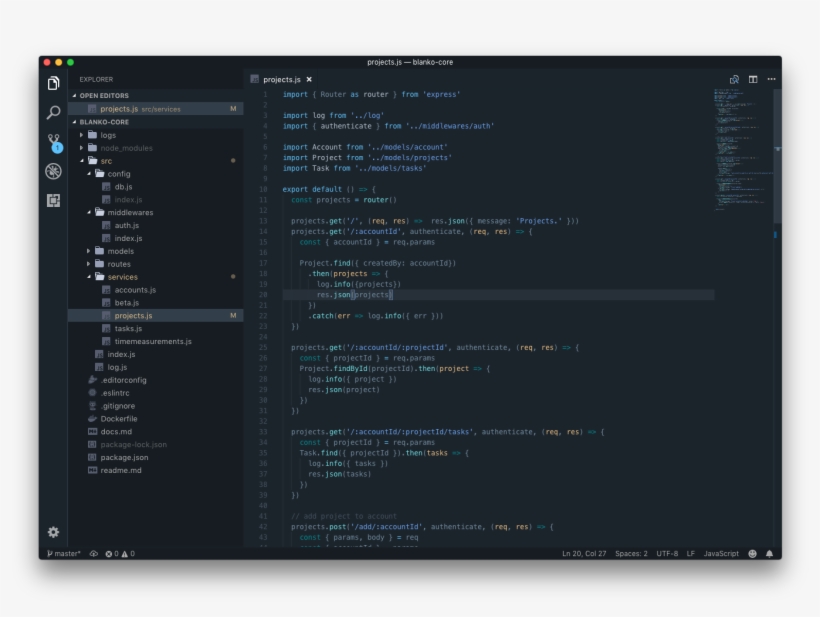Screen dimensions: 820x617
Task: Open the Debug view icon
Action: pyautogui.click(x=55, y=171)
